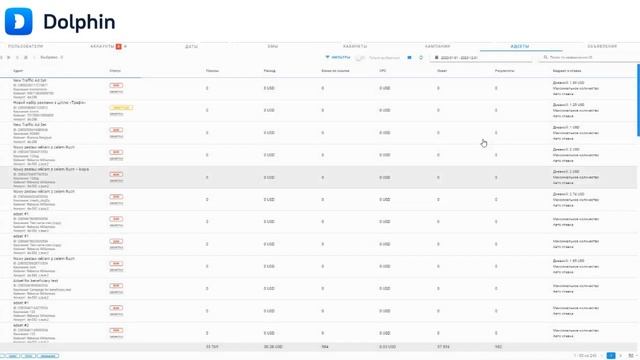Click the blue page 1 pagination button
640x360 pixels.
pos(611,356)
